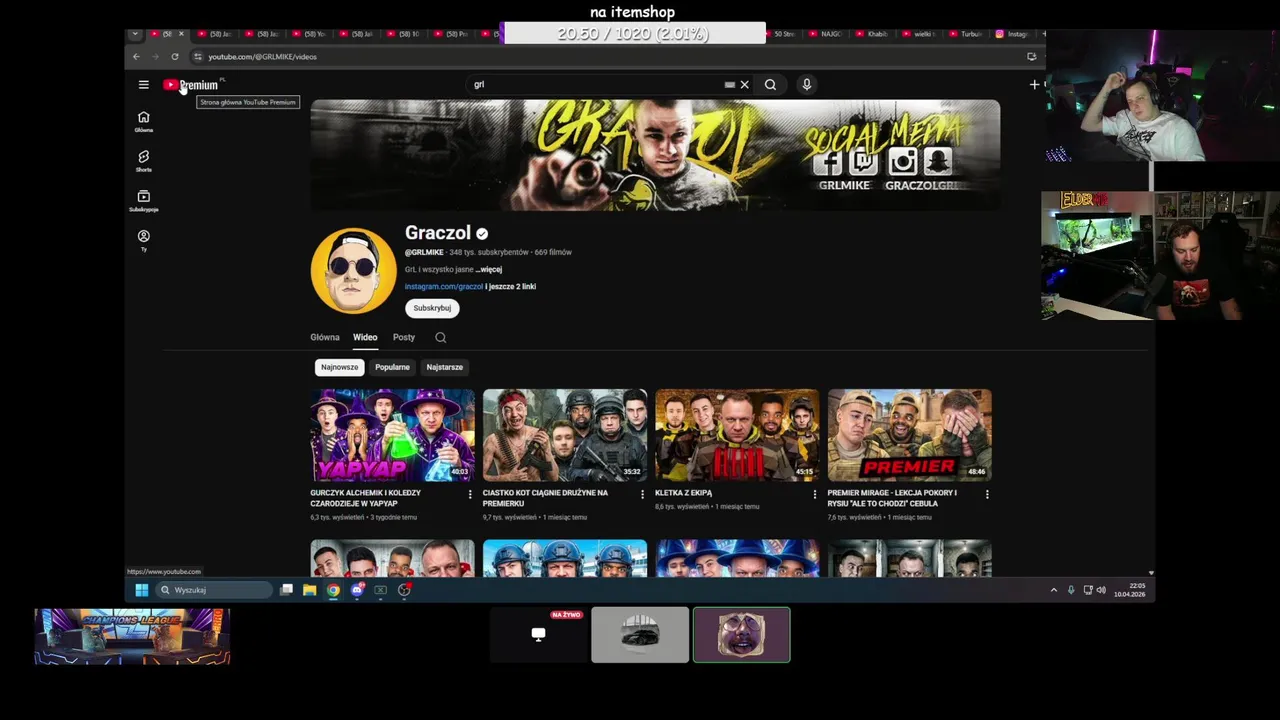The height and width of the screenshot is (720, 1280).
Task: Click the YouTube Premium logo
Action: coord(190,85)
